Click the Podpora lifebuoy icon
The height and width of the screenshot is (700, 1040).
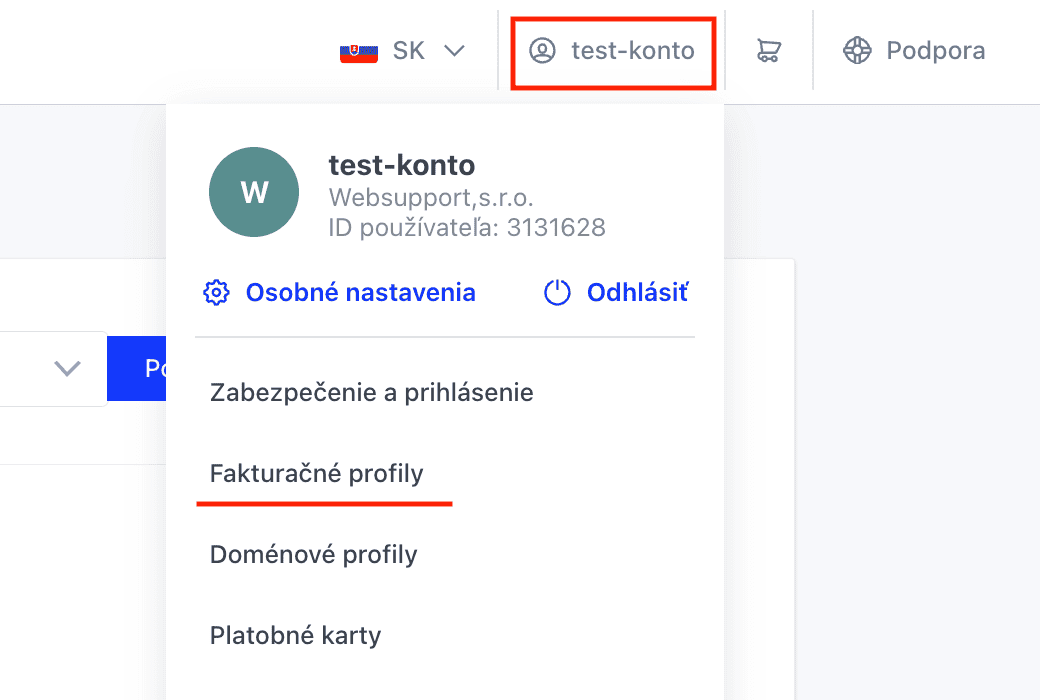[857, 50]
